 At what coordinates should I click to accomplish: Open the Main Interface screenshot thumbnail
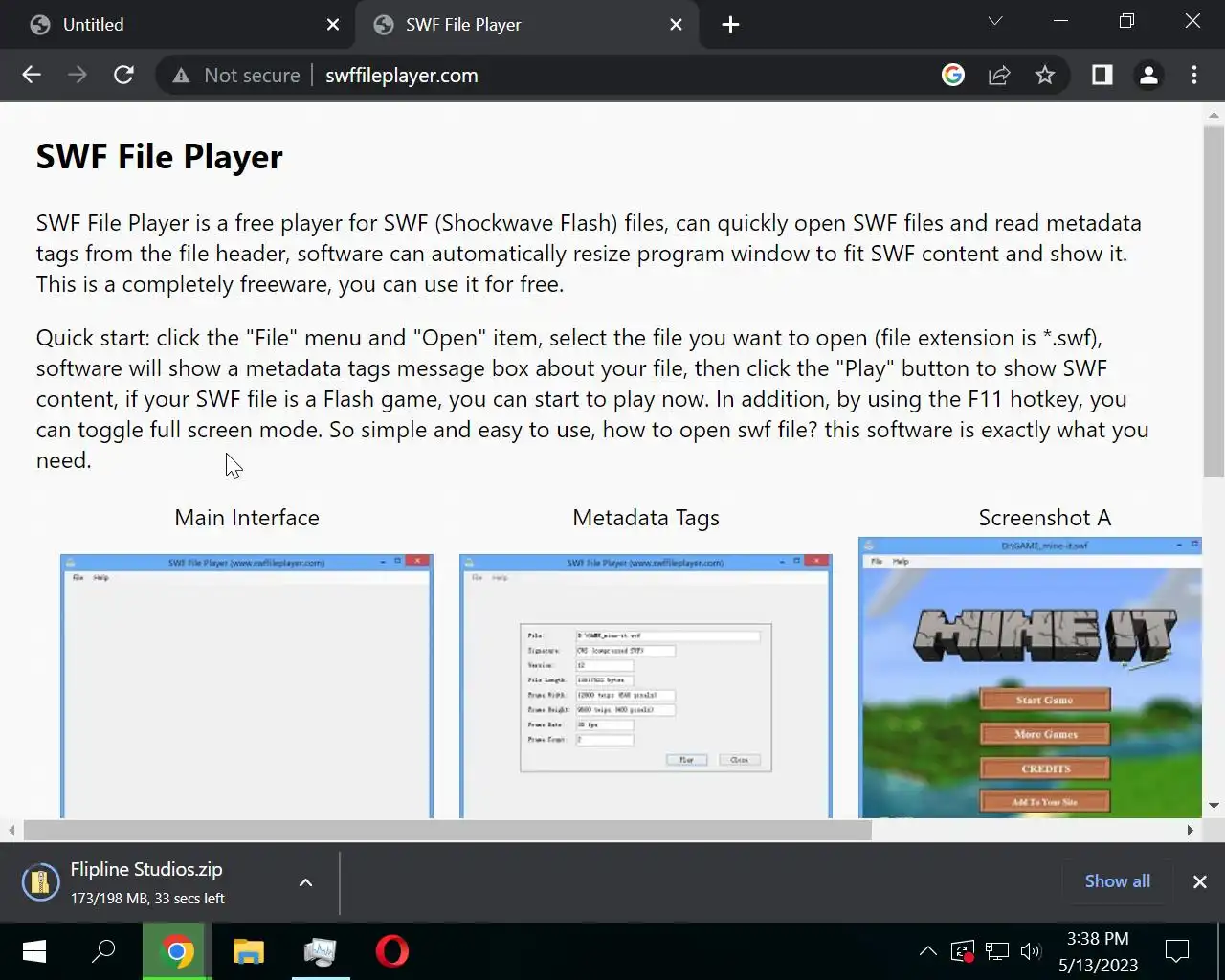click(247, 686)
